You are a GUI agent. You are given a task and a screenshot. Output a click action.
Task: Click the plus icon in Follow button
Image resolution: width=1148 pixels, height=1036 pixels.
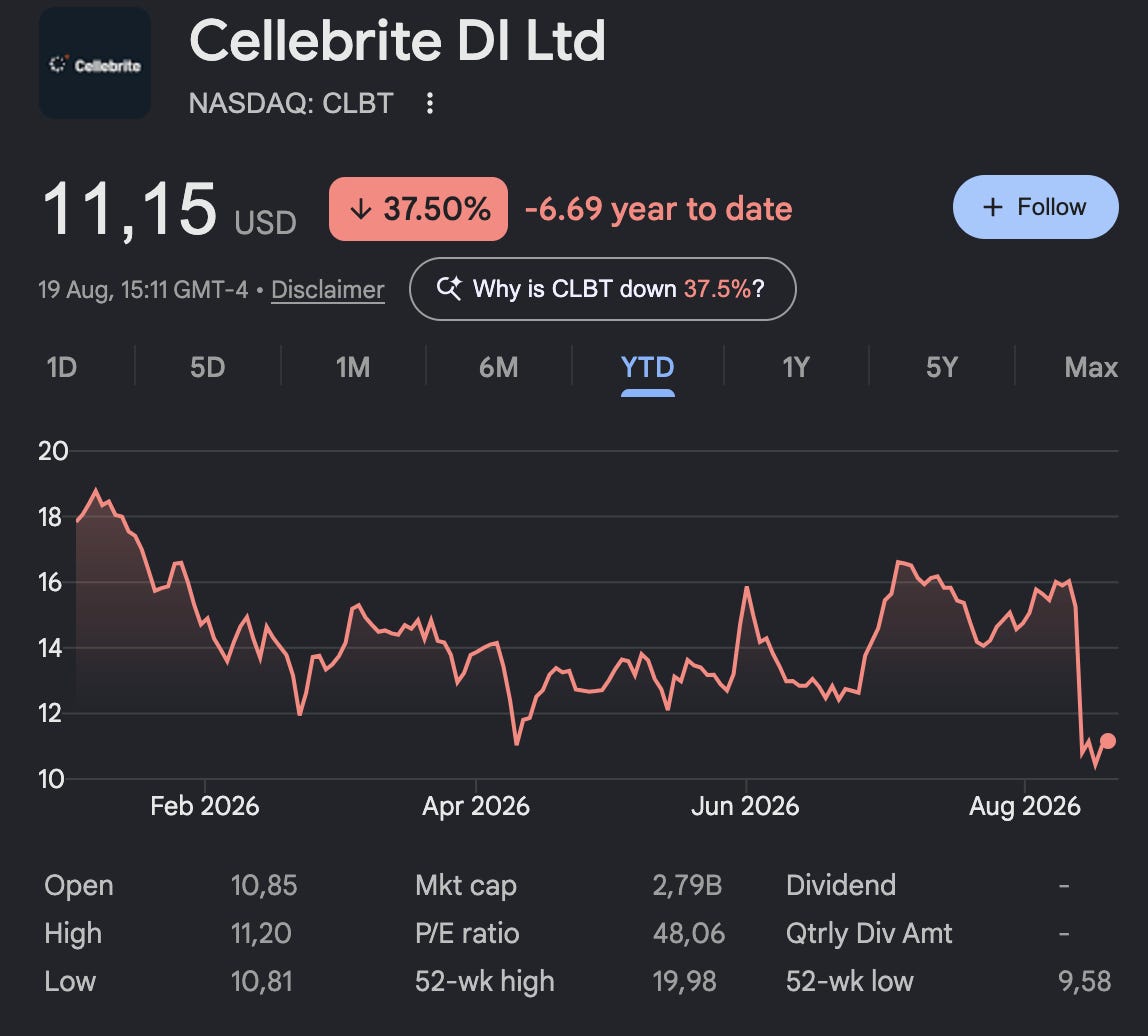coord(993,207)
